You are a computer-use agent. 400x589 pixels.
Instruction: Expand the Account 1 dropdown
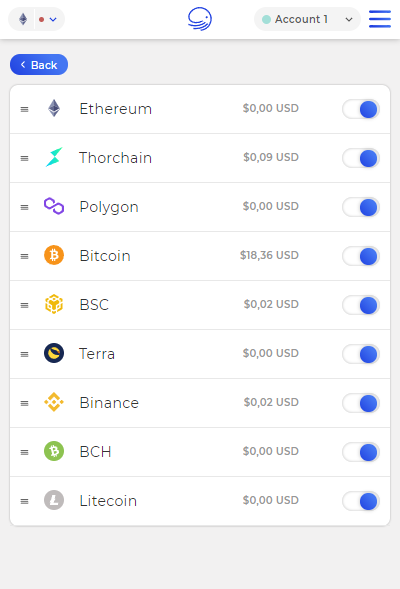click(307, 19)
